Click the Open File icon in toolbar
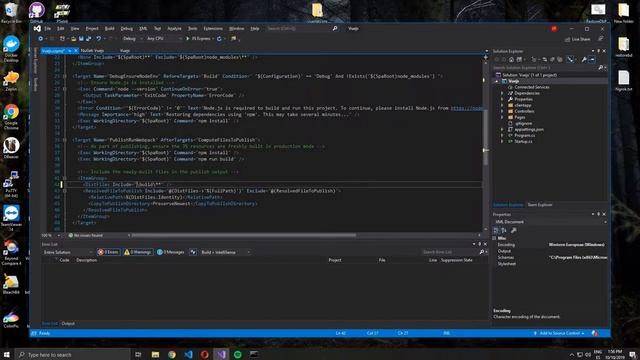The image size is (640, 360). [73, 39]
